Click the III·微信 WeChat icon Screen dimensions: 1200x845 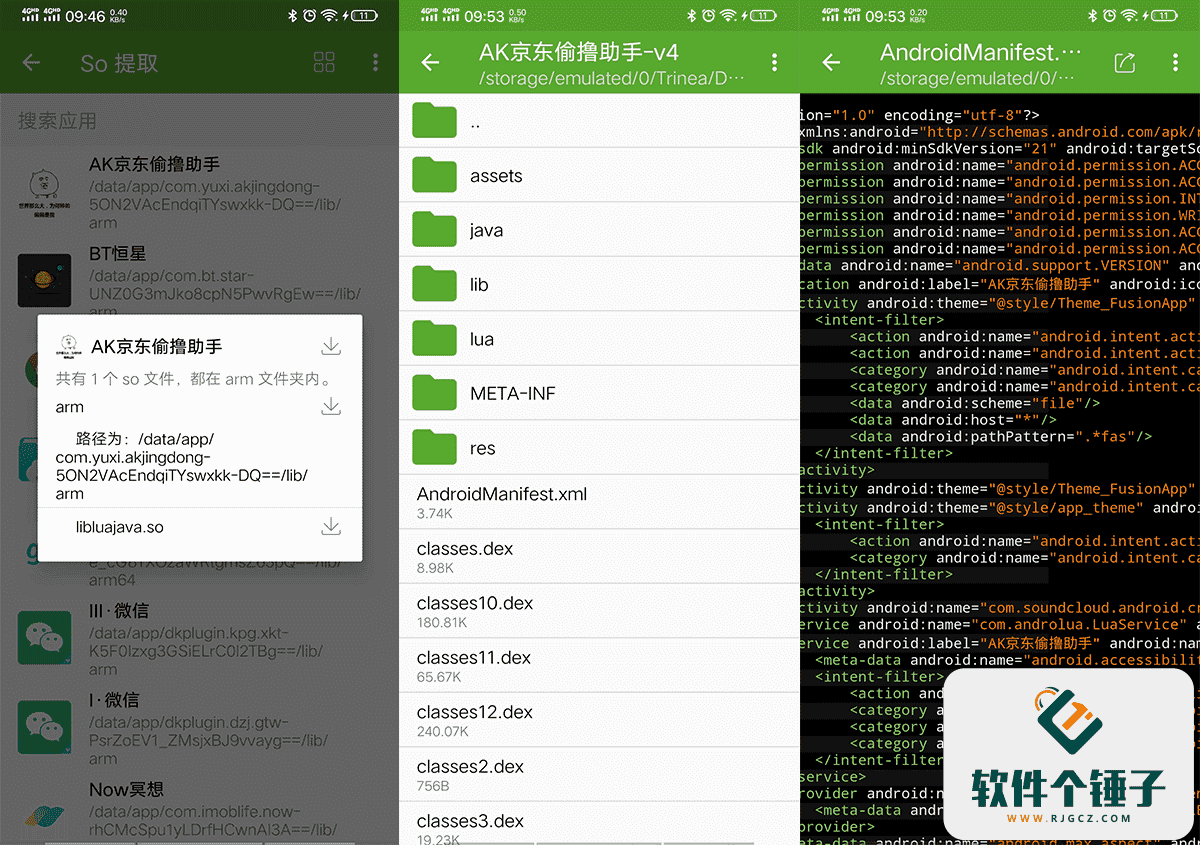[44, 638]
